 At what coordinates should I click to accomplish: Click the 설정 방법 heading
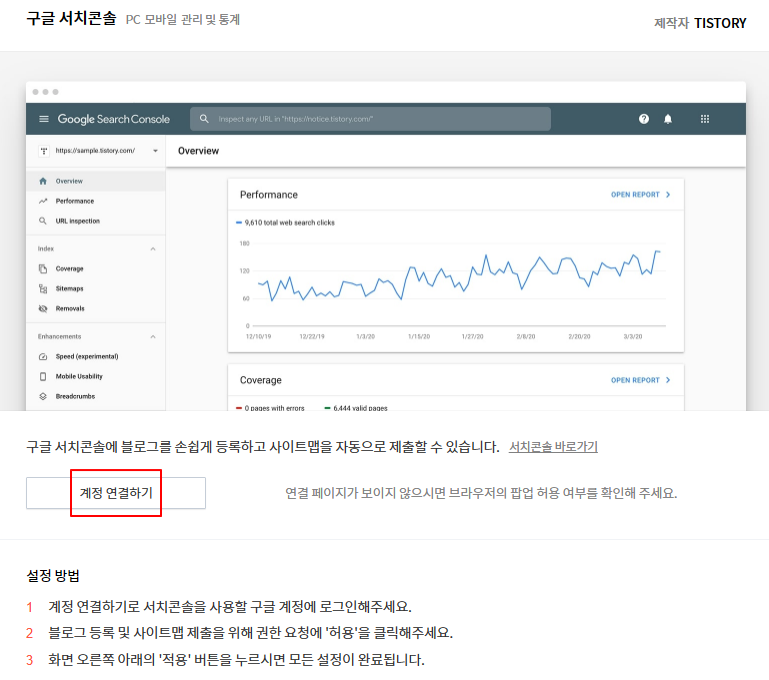(x=53, y=576)
